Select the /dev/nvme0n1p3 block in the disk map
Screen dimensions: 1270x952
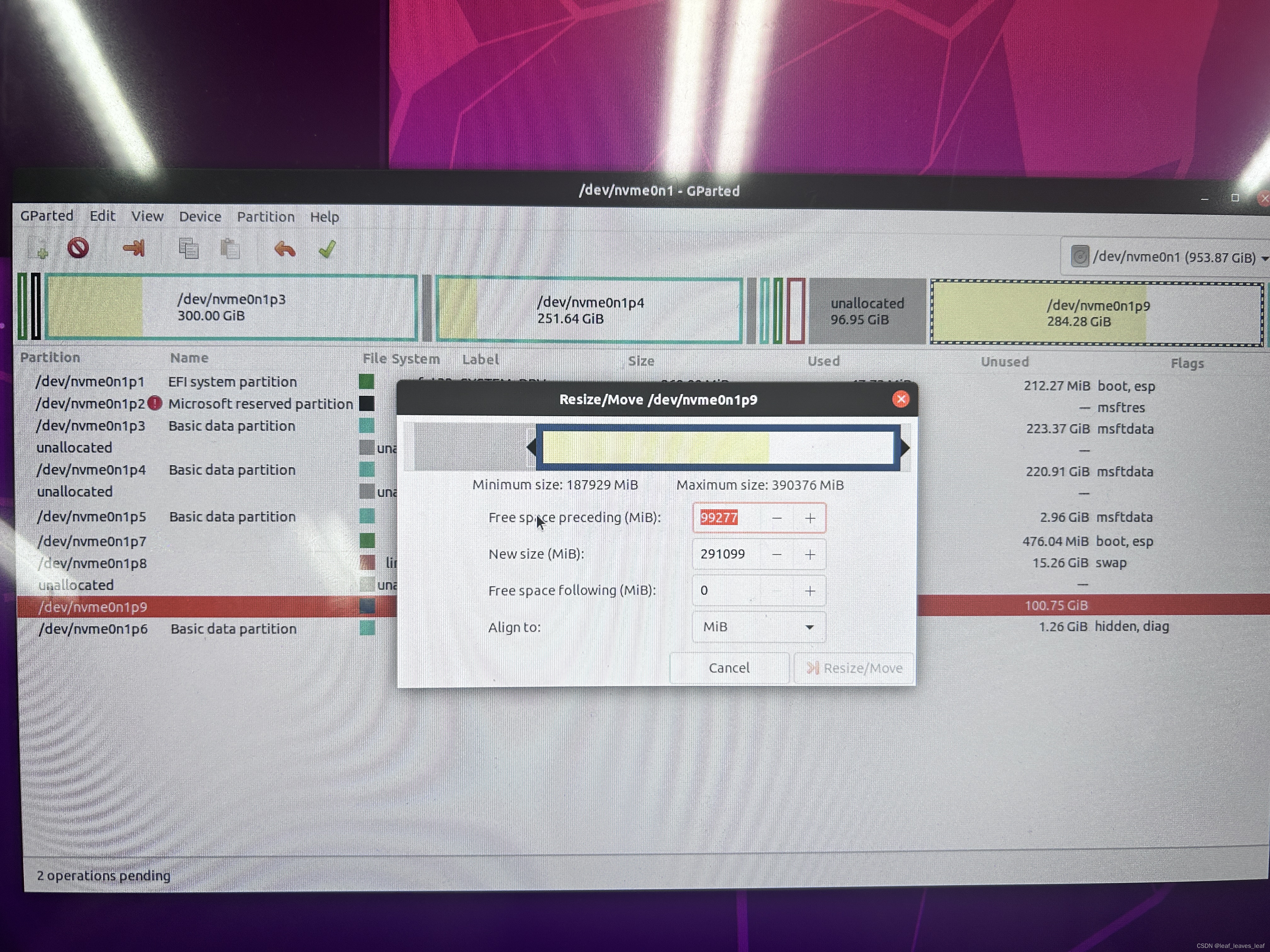(231, 308)
